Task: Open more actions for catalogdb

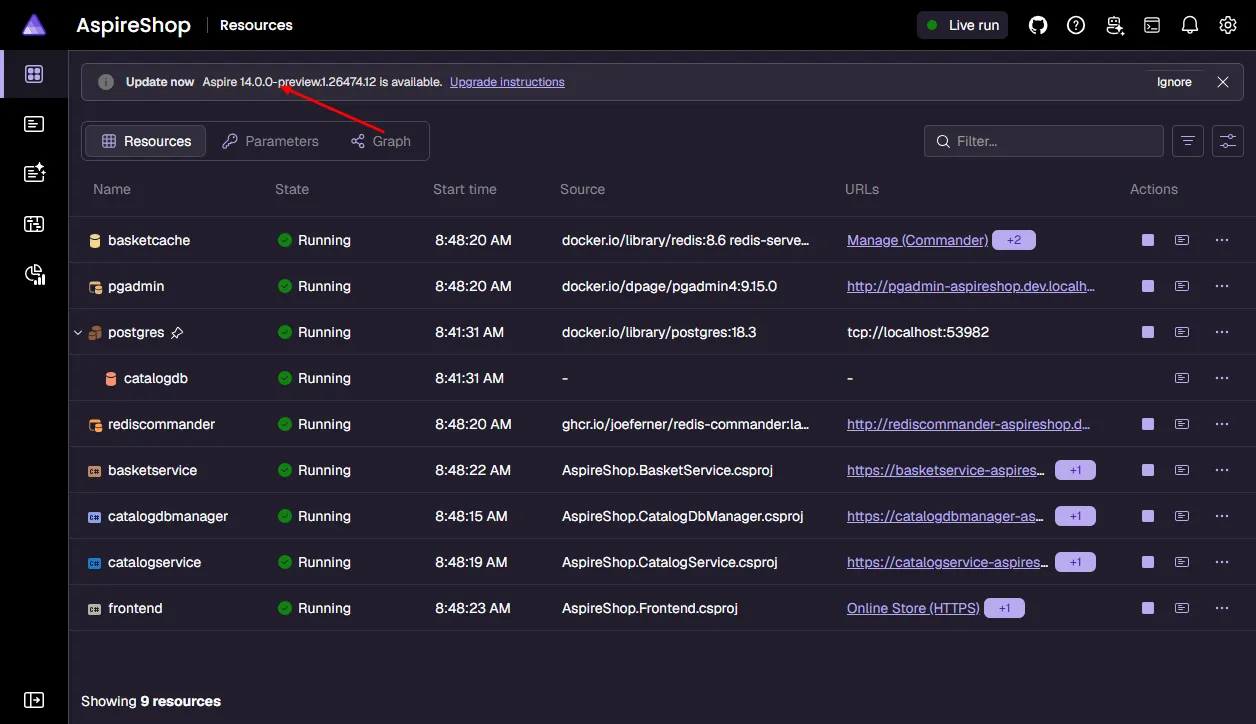Action: click(x=1221, y=378)
